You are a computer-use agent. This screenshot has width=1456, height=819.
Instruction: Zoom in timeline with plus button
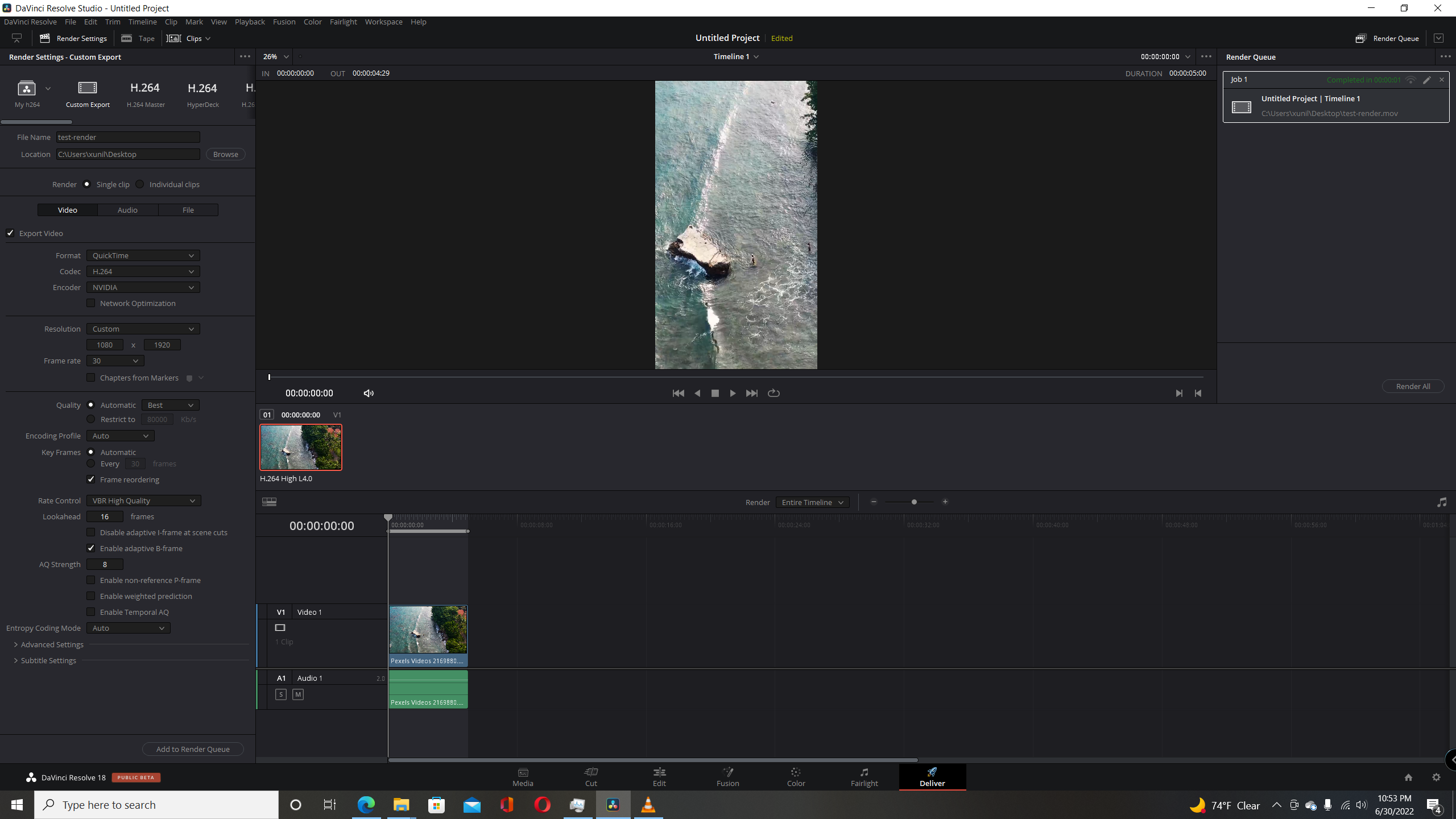click(x=945, y=502)
